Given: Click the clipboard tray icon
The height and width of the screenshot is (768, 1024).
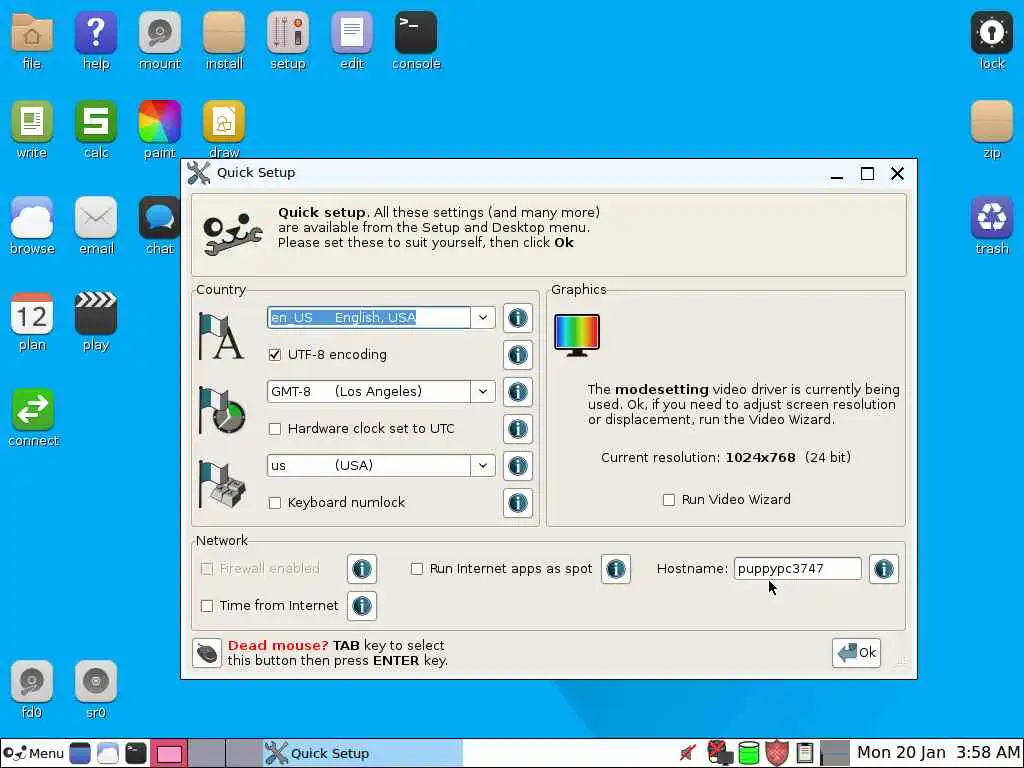Looking at the screenshot, I should (805, 753).
